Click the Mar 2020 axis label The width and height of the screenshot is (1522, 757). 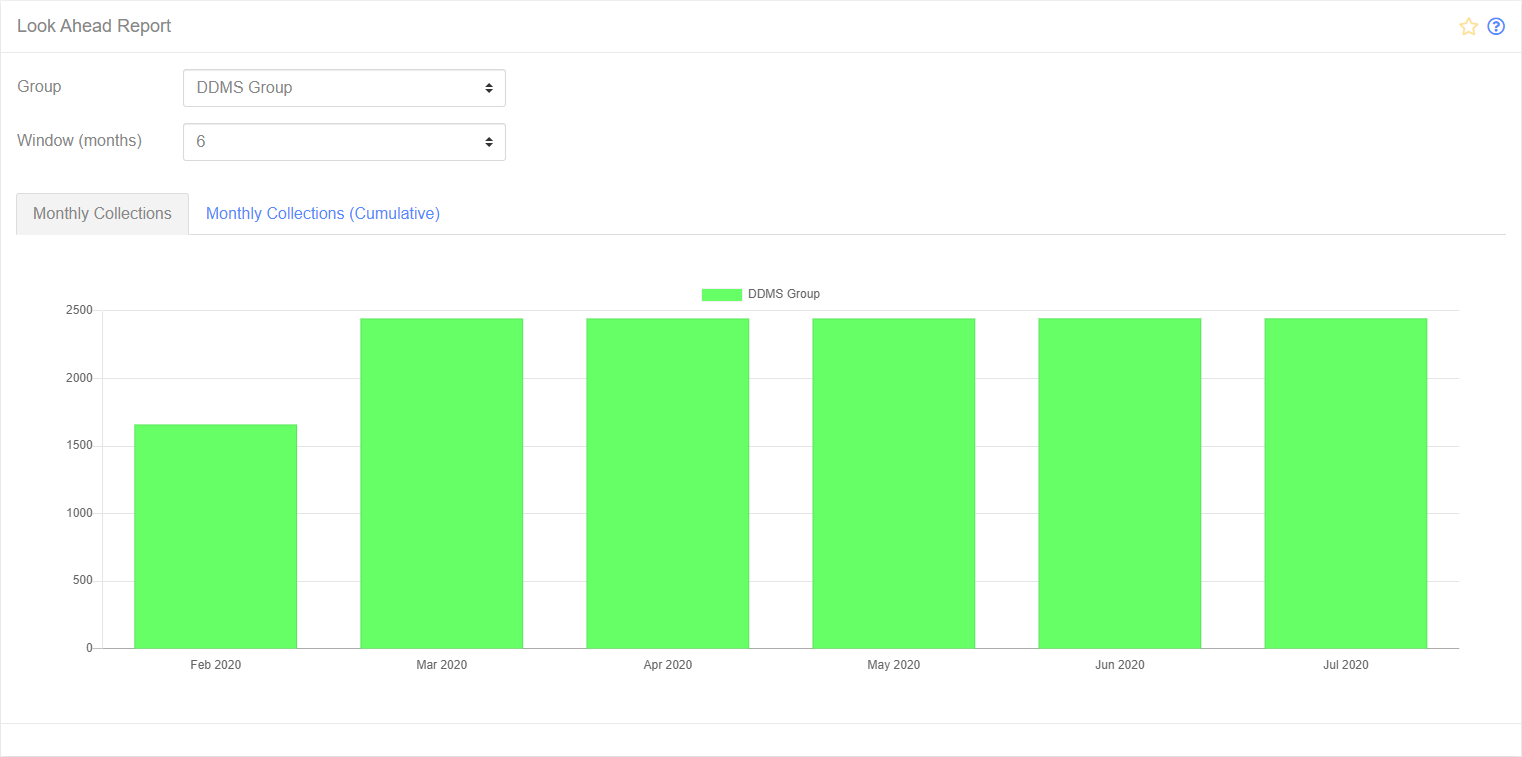coord(442,665)
